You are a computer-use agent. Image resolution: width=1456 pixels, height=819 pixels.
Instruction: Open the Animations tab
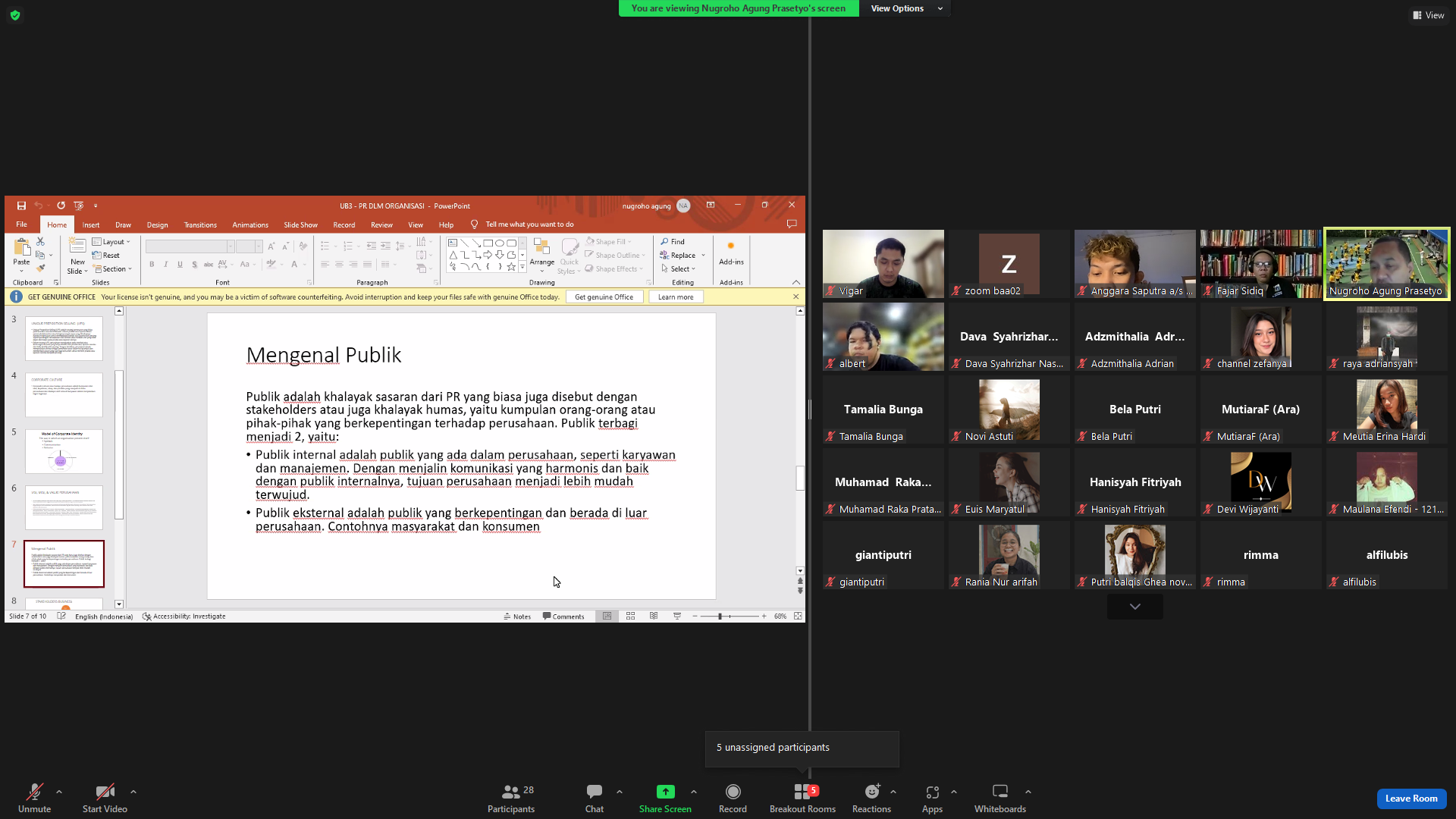coord(250,224)
